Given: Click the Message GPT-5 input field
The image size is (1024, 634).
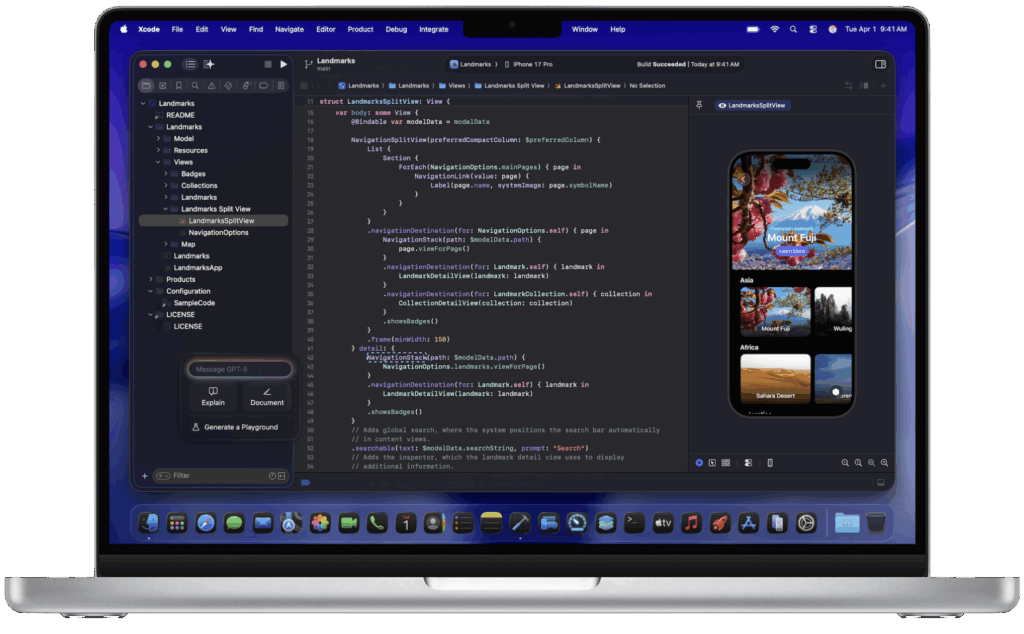Looking at the screenshot, I should tap(240, 369).
